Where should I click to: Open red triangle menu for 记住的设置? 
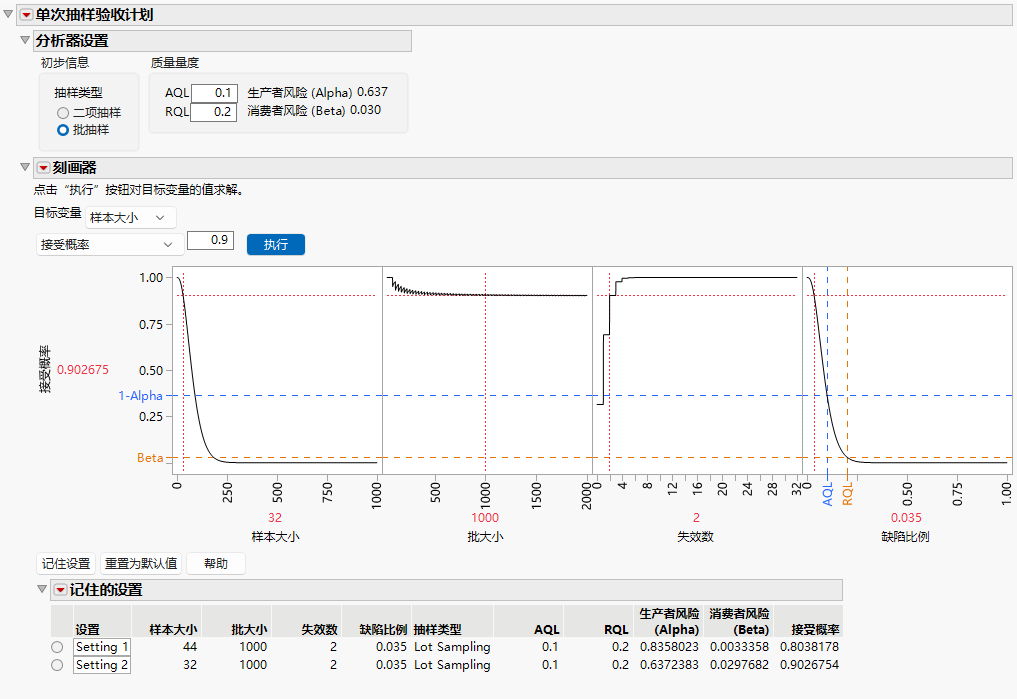60,590
